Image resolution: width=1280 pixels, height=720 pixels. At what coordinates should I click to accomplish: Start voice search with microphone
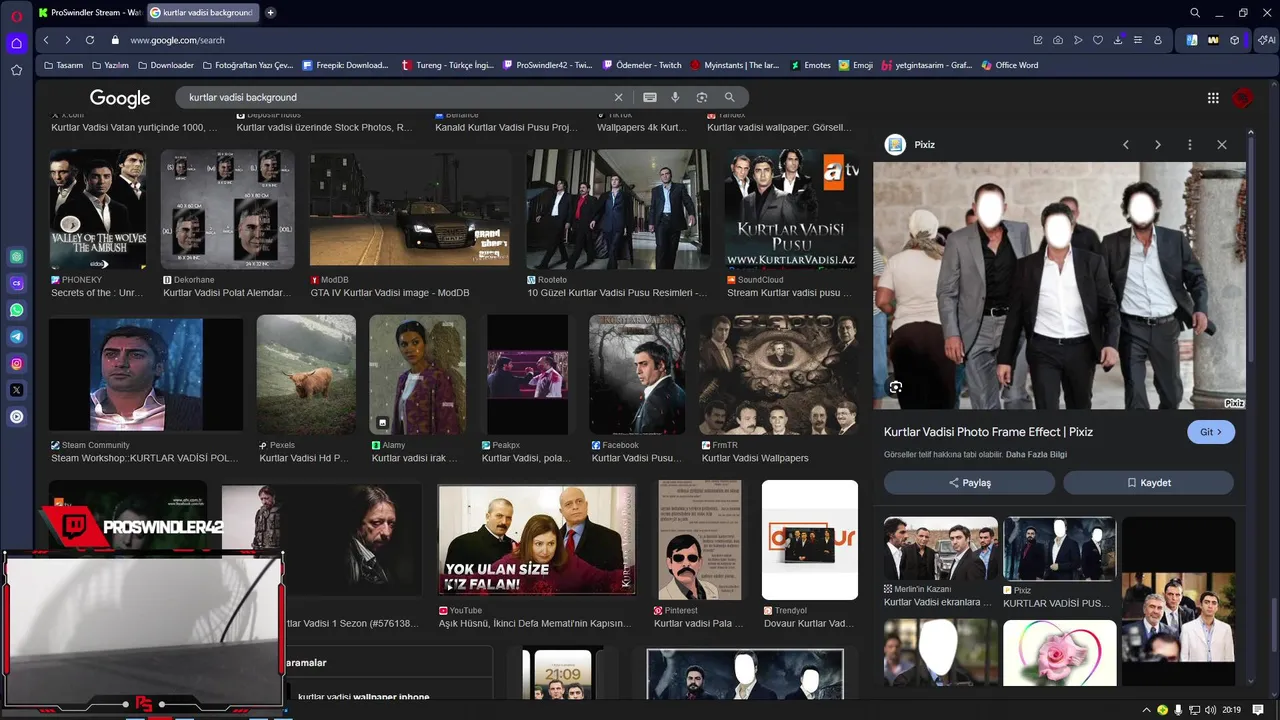pos(675,97)
